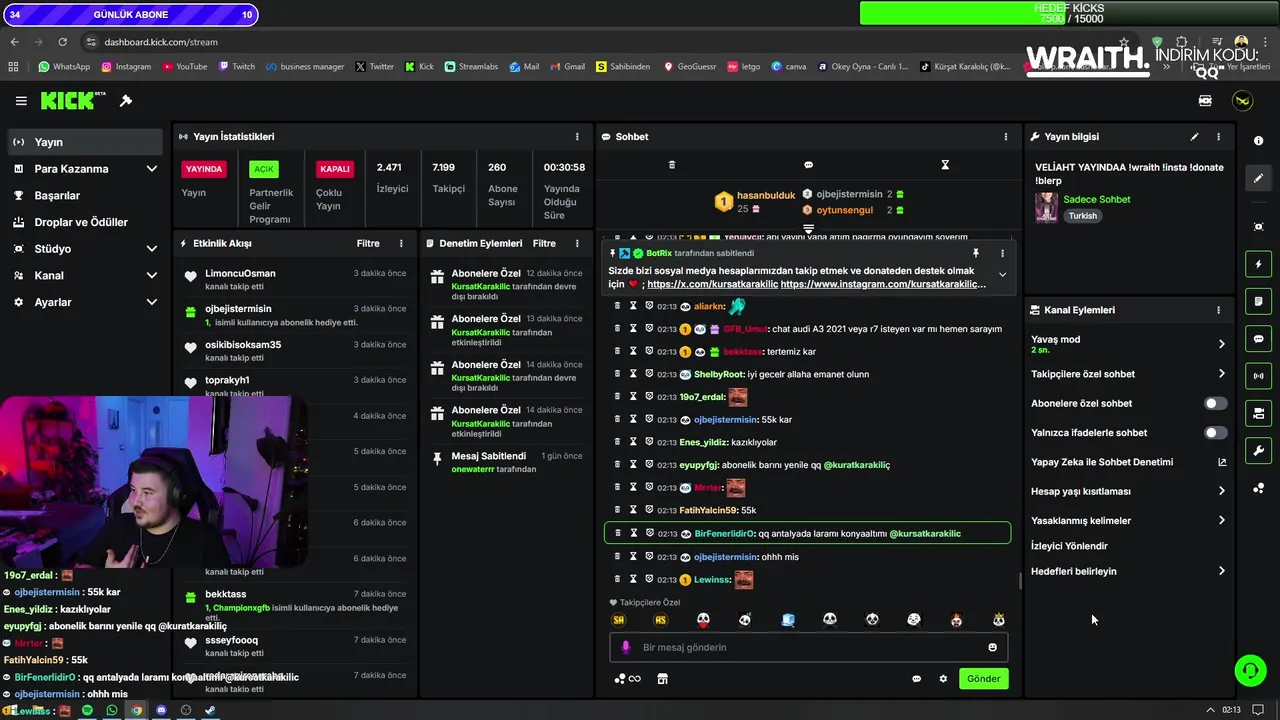Click the info icon in the right sidebar
This screenshot has width=1280, height=720.
click(x=1258, y=141)
